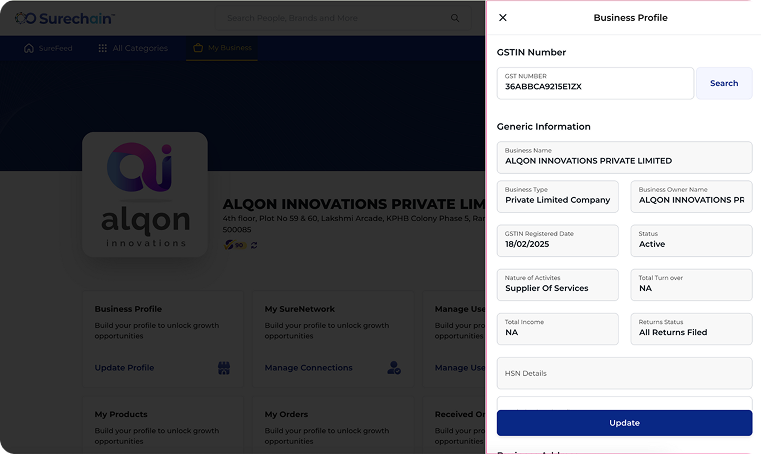This screenshot has width=761, height=454.
Task: Click the Total Income field
Action: [558, 329]
